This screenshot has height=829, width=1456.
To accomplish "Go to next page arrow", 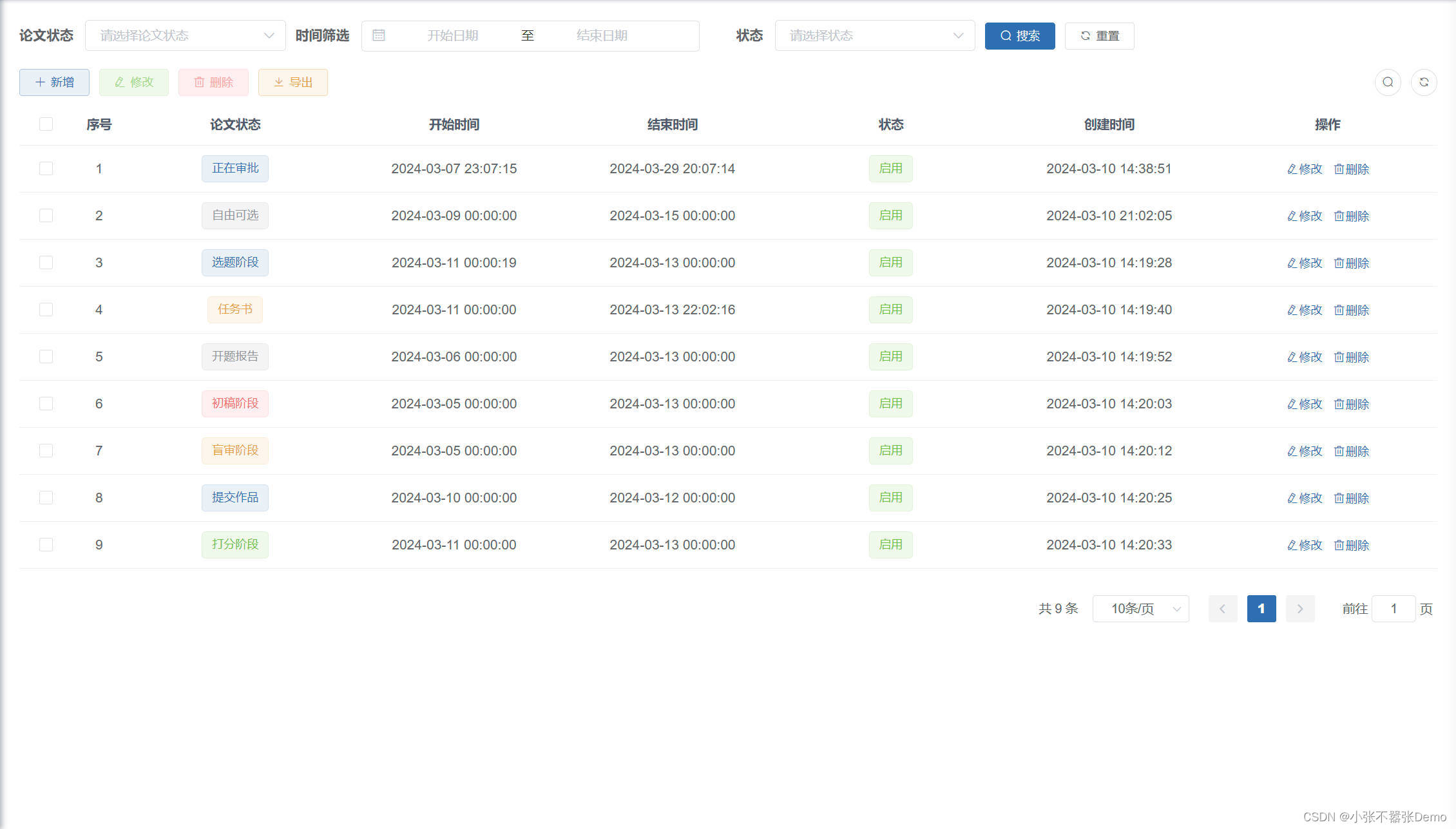I will [1300, 609].
